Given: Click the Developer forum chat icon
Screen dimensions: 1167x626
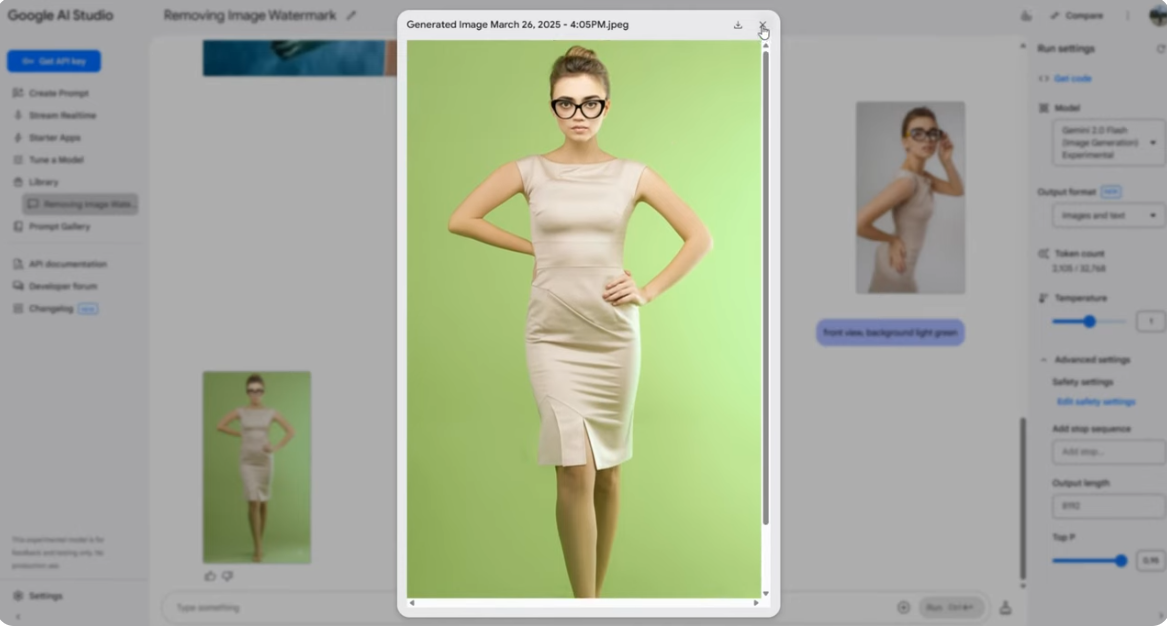Looking at the screenshot, I should pos(18,286).
